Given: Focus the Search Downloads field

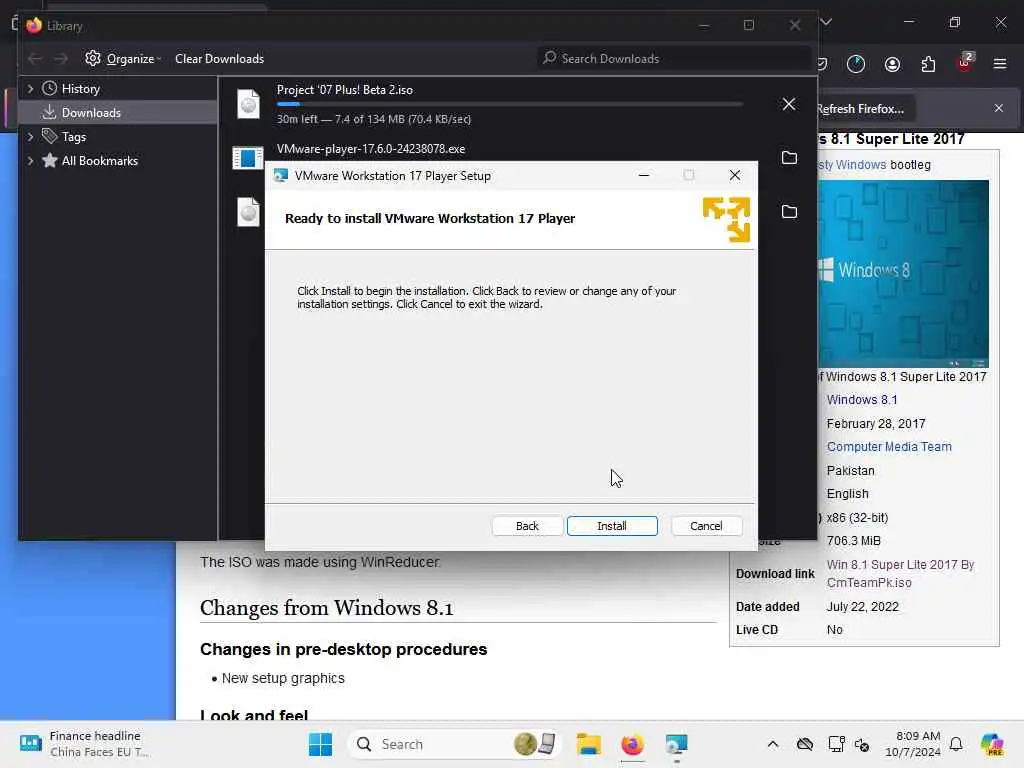Looking at the screenshot, I should click(x=673, y=59).
